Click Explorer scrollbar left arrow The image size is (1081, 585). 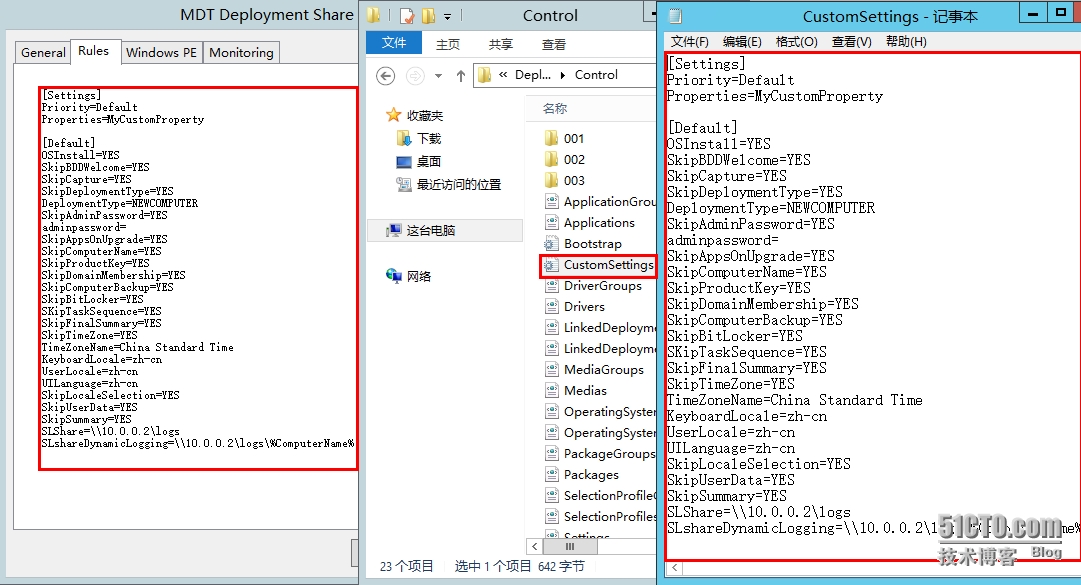[535, 546]
